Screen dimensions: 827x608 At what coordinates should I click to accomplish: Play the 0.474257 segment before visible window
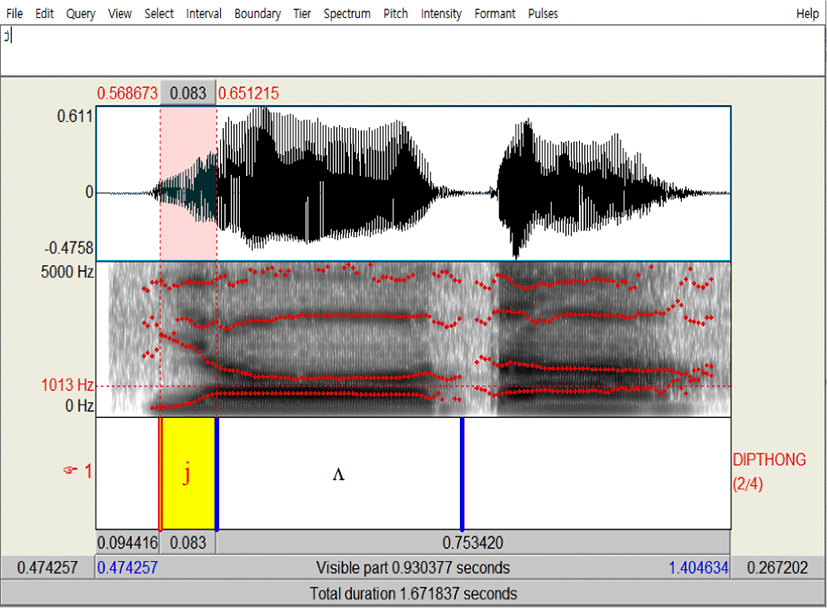tap(47, 567)
